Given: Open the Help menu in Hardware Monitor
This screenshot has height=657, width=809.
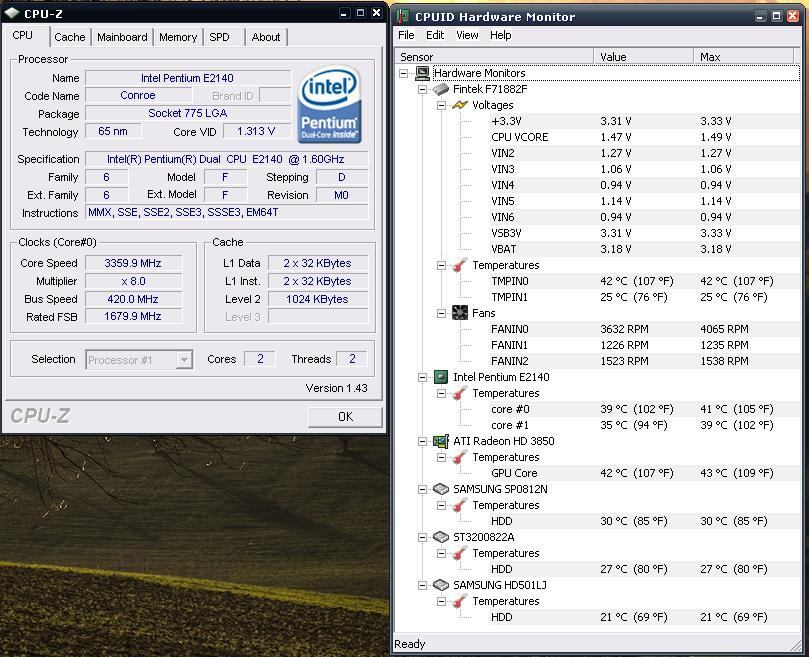Looking at the screenshot, I should tap(500, 35).
